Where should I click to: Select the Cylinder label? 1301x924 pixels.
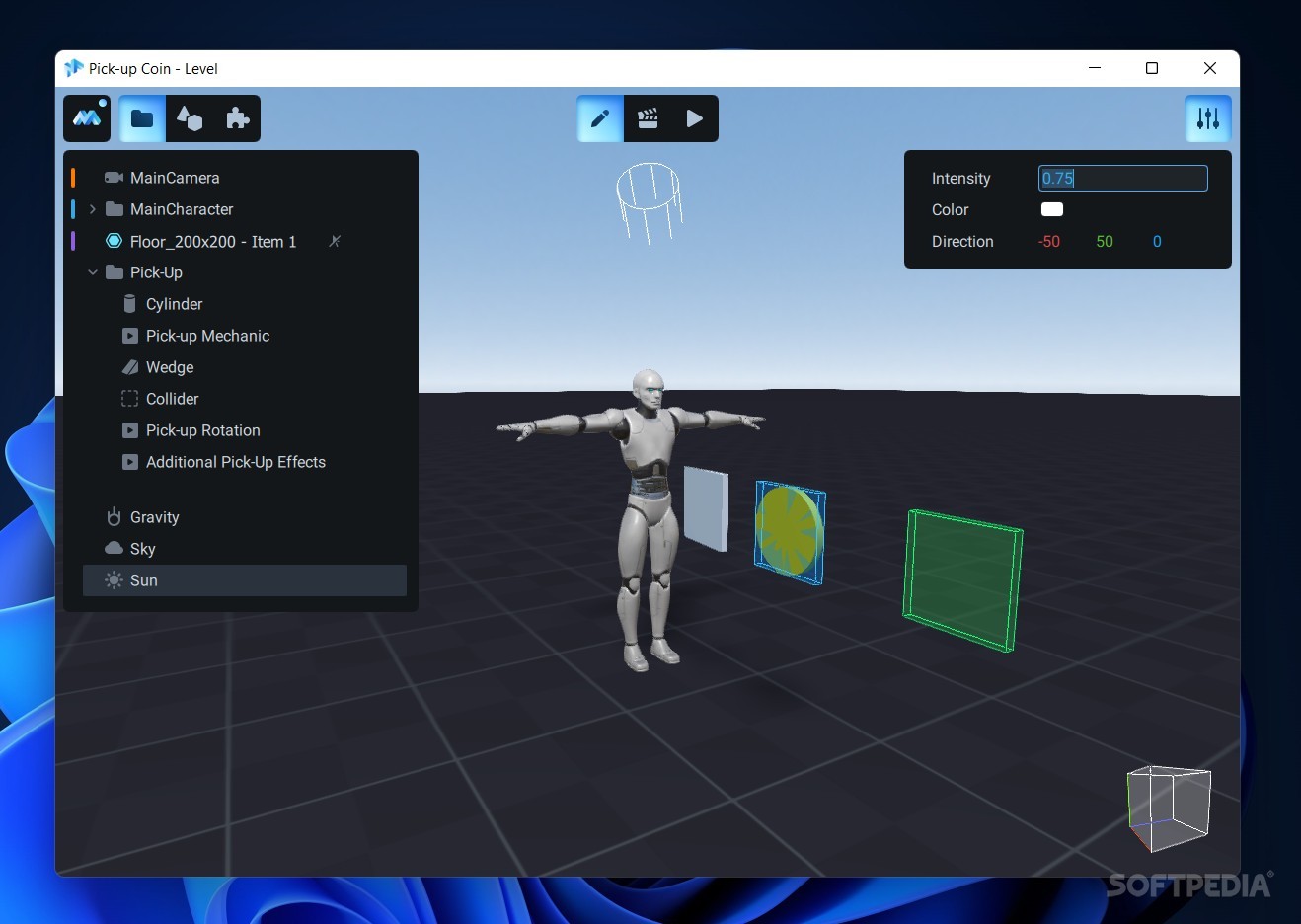click(174, 304)
